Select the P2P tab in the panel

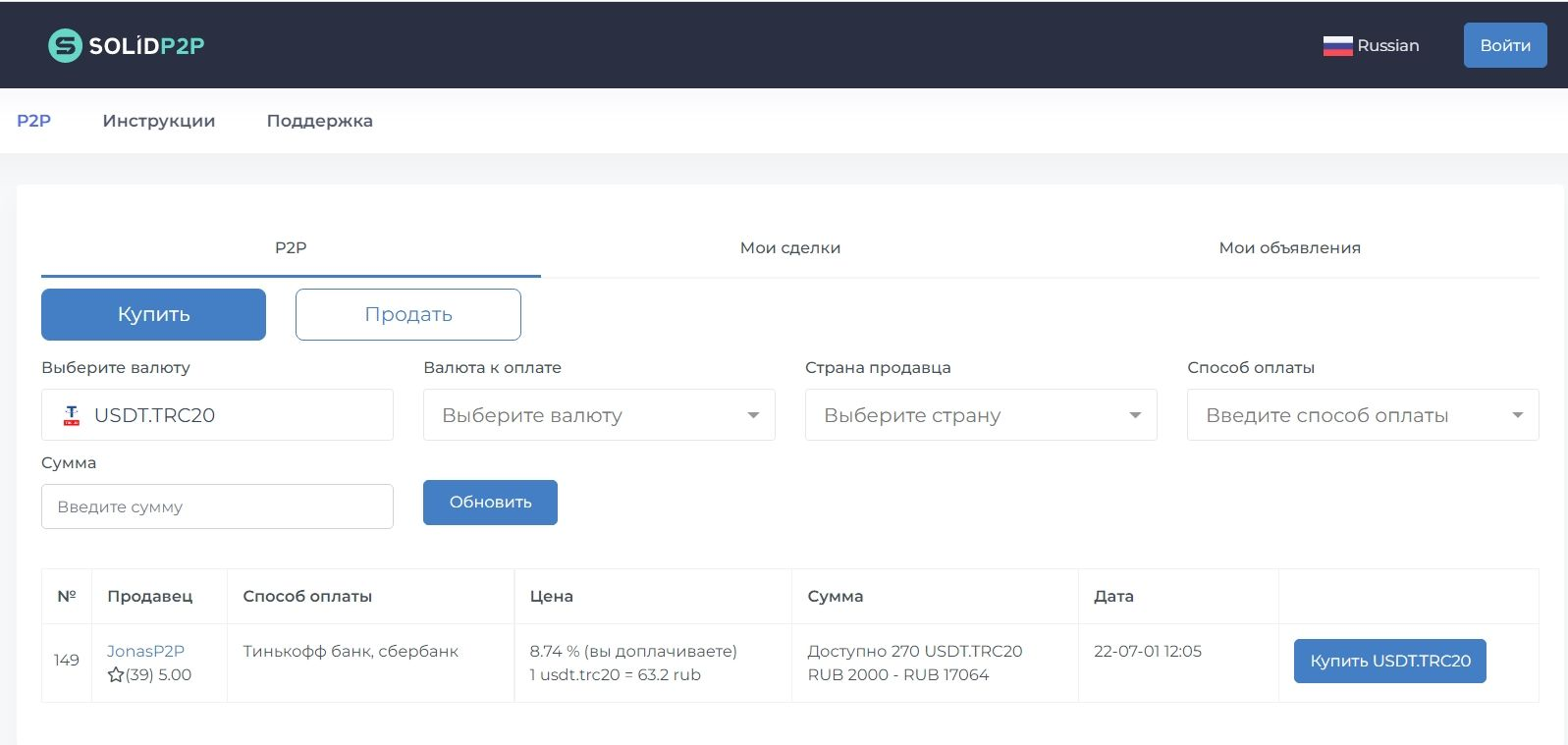(x=291, y=247)
